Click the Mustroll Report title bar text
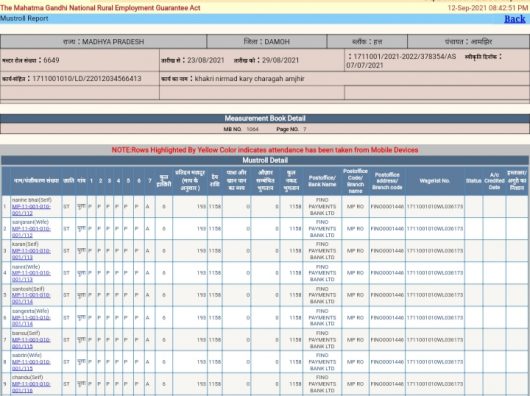530x396 pixels. [x=24, y=19]
